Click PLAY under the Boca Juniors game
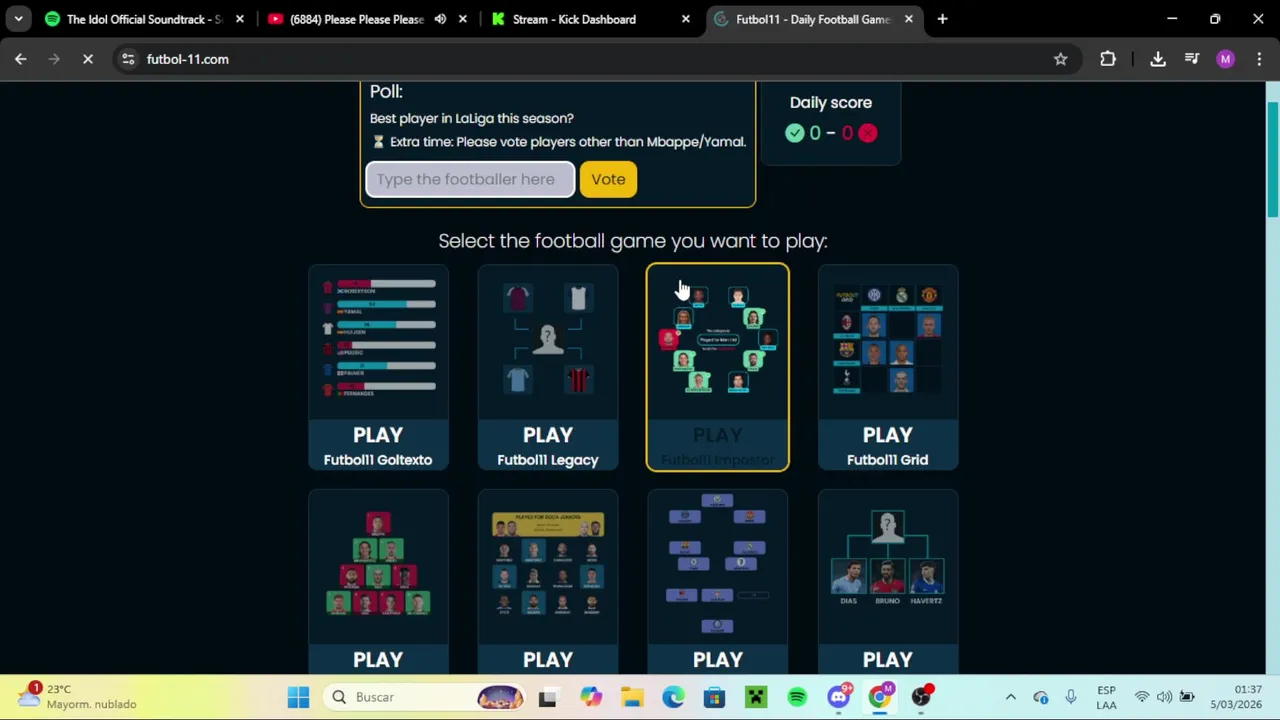Image resolution: width=1280 pixels, height=720 pixels. [x=548, y=660]
